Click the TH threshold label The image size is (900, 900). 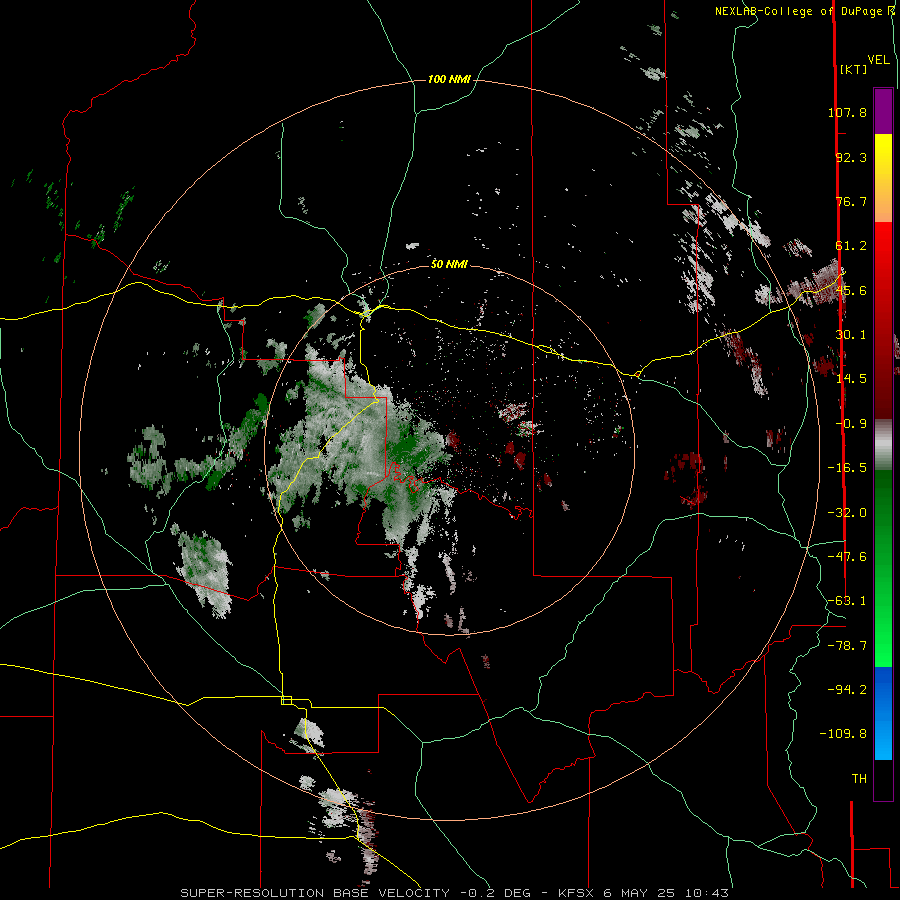(859, 779)
